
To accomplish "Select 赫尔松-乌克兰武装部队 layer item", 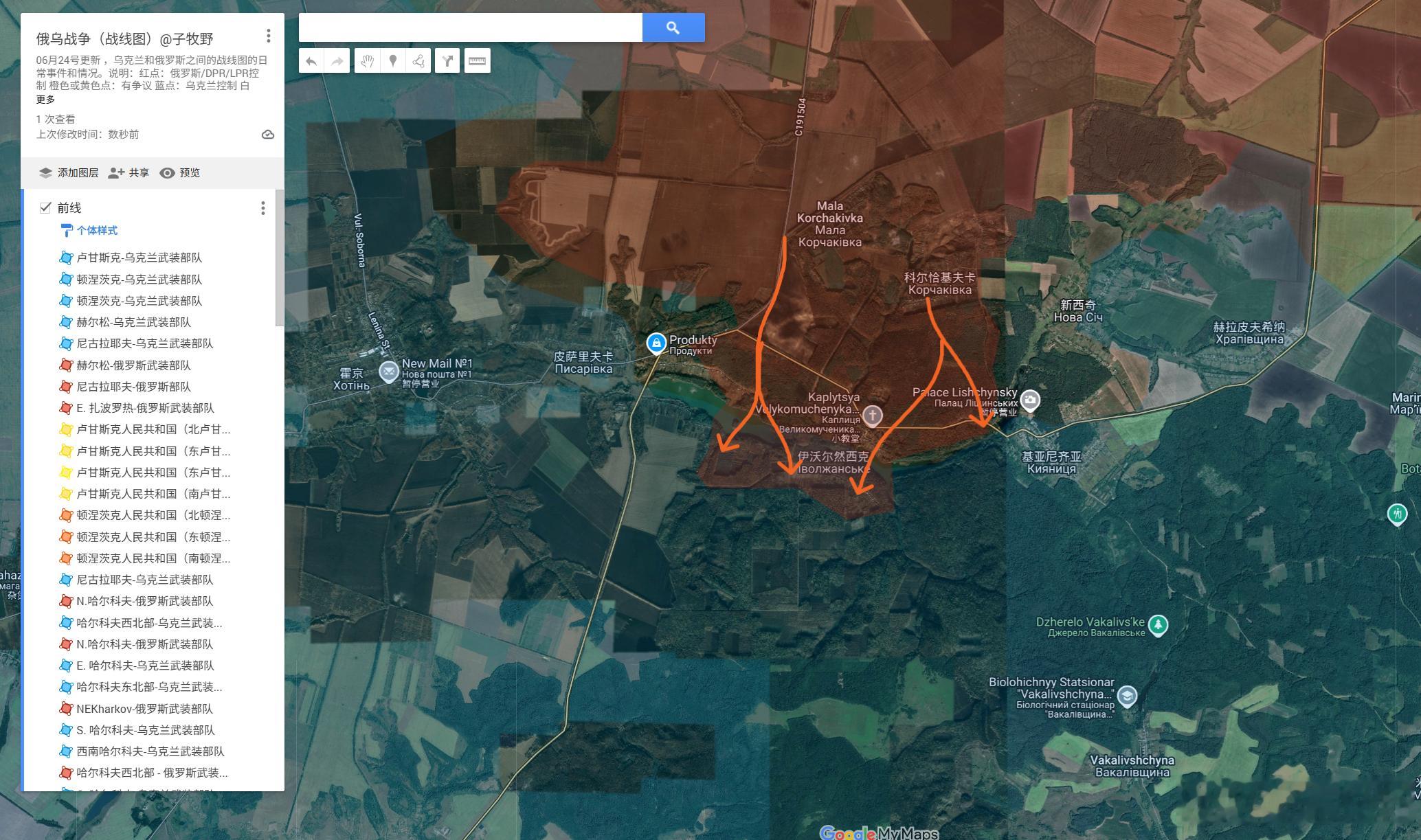I will click(134, 322).
